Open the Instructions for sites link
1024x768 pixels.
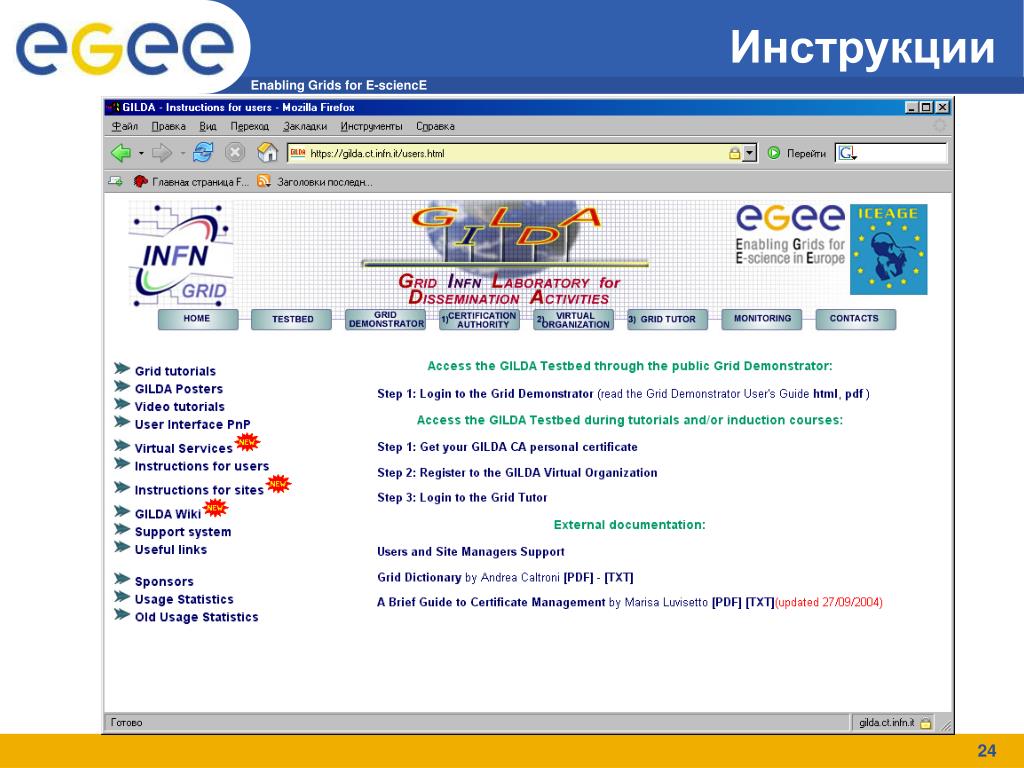click(x=199, y=490)
